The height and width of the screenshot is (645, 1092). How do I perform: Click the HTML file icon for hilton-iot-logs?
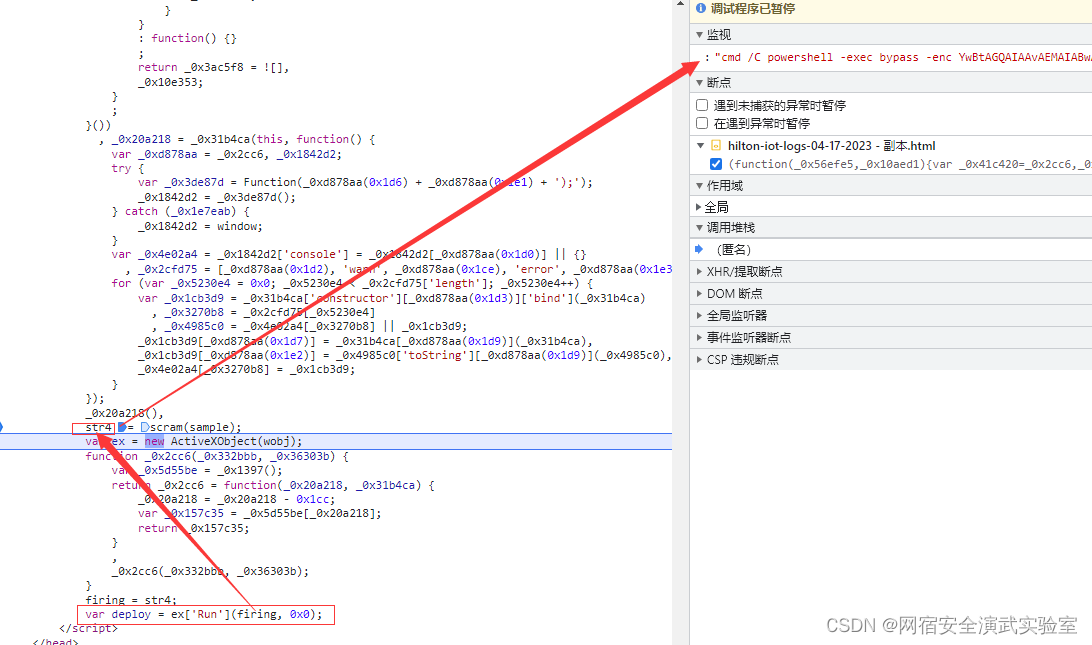tap(715, 146)
